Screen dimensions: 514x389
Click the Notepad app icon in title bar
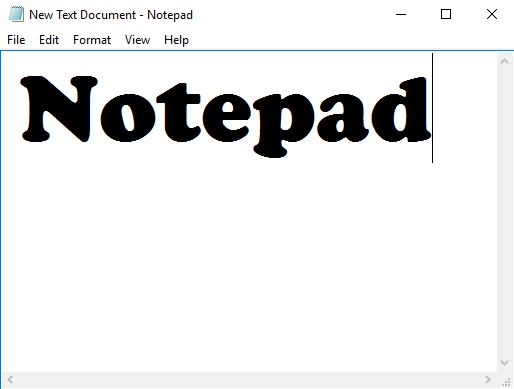point(16,15)
